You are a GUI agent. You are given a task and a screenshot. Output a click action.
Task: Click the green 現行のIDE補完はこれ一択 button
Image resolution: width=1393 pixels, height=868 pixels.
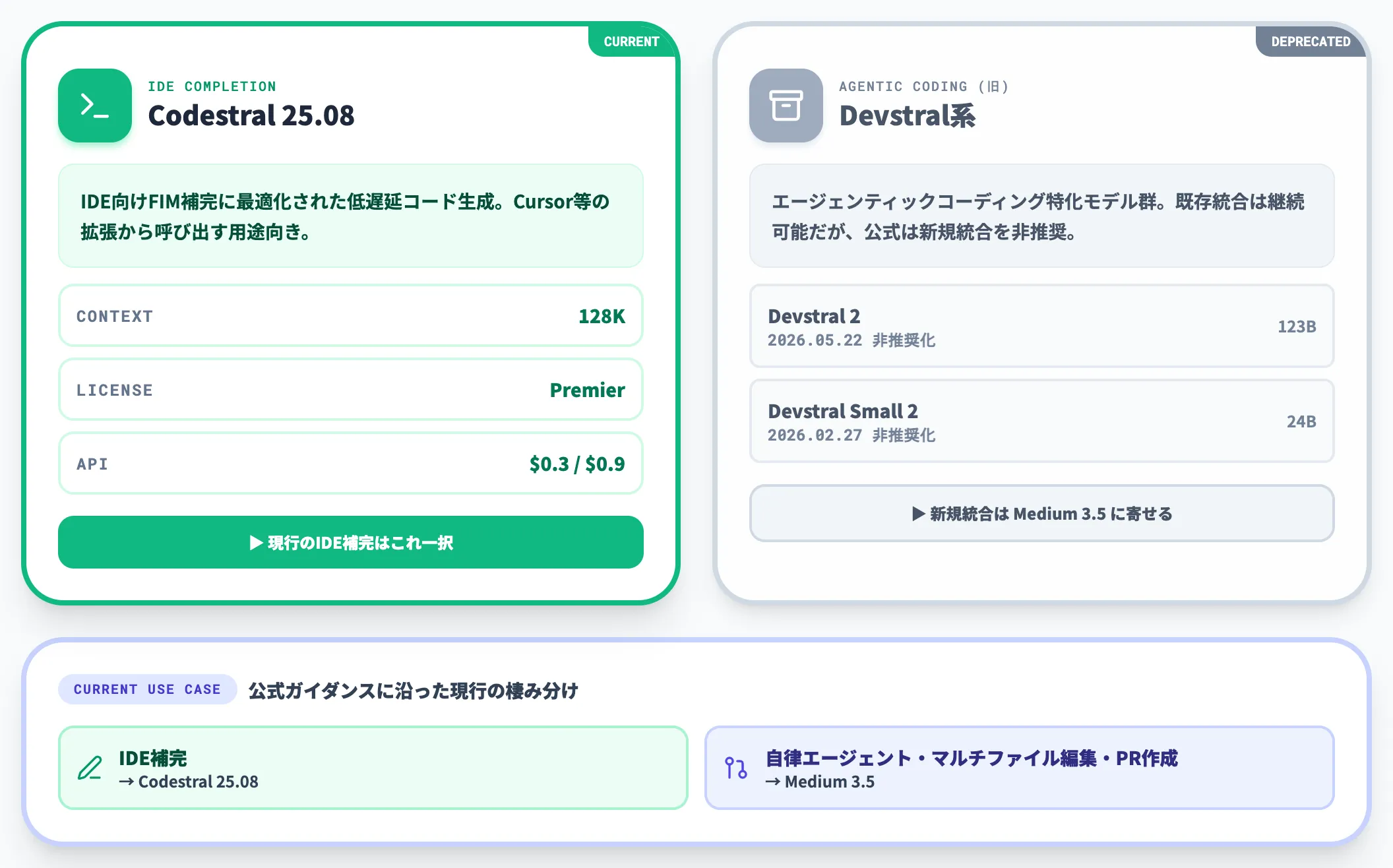point(351,542)
